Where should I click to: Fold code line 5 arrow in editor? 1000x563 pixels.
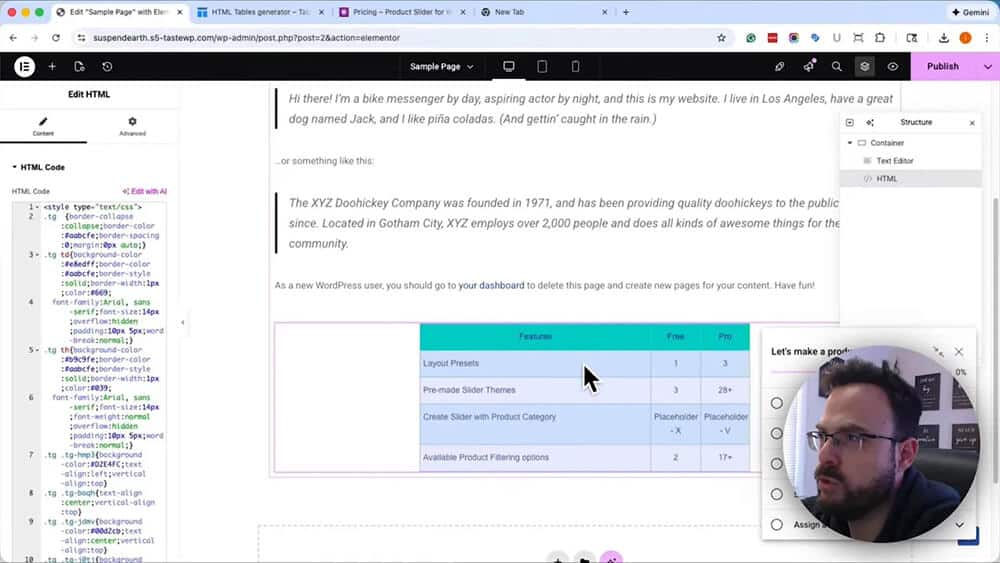tap(37, 350)
